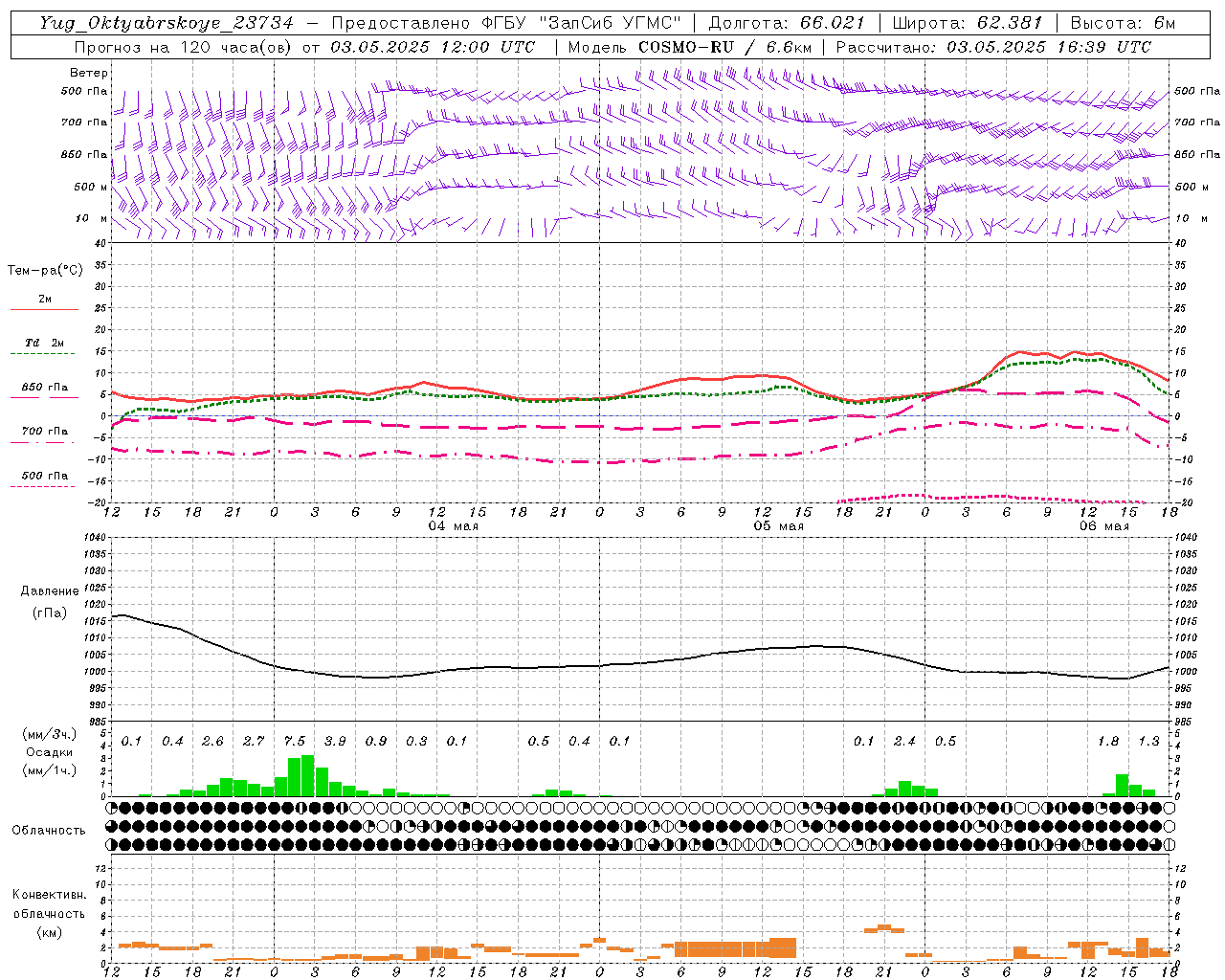Click the 2.4 precipitation value
This screenshot has width=1225, height=980.
904,741
